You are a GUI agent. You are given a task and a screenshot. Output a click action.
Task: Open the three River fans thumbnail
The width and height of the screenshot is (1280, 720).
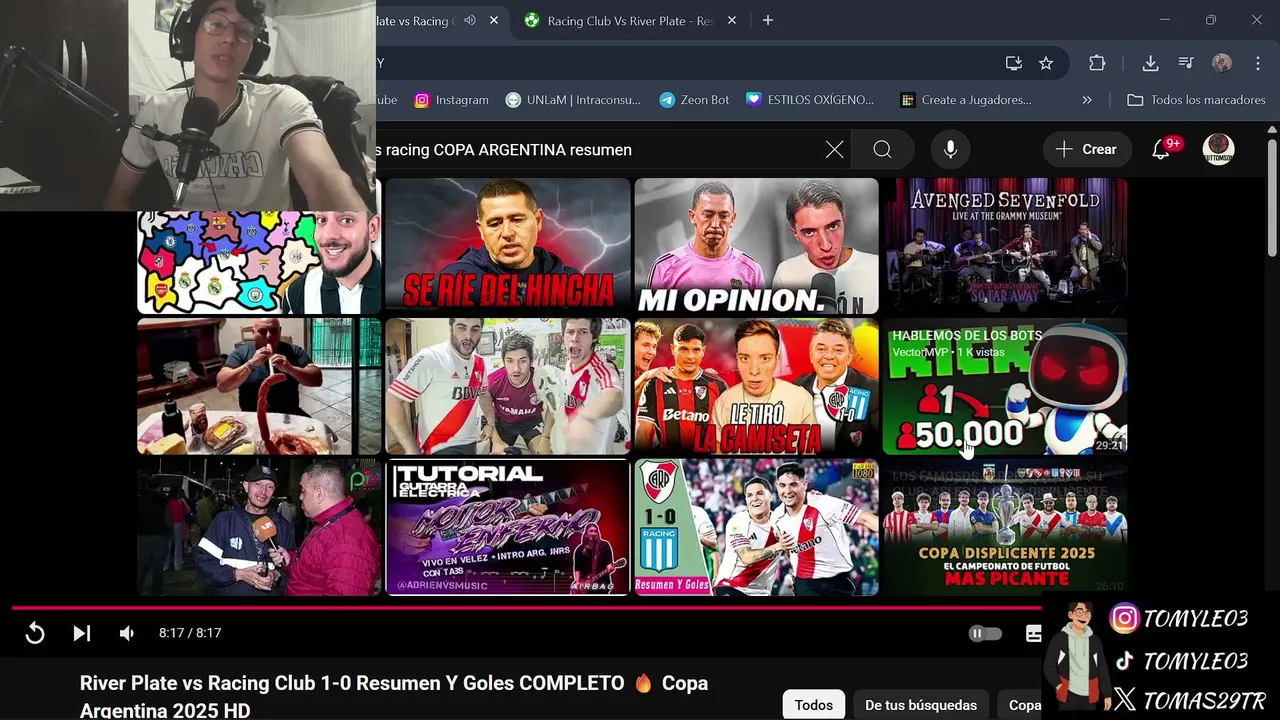pos(508,386)
